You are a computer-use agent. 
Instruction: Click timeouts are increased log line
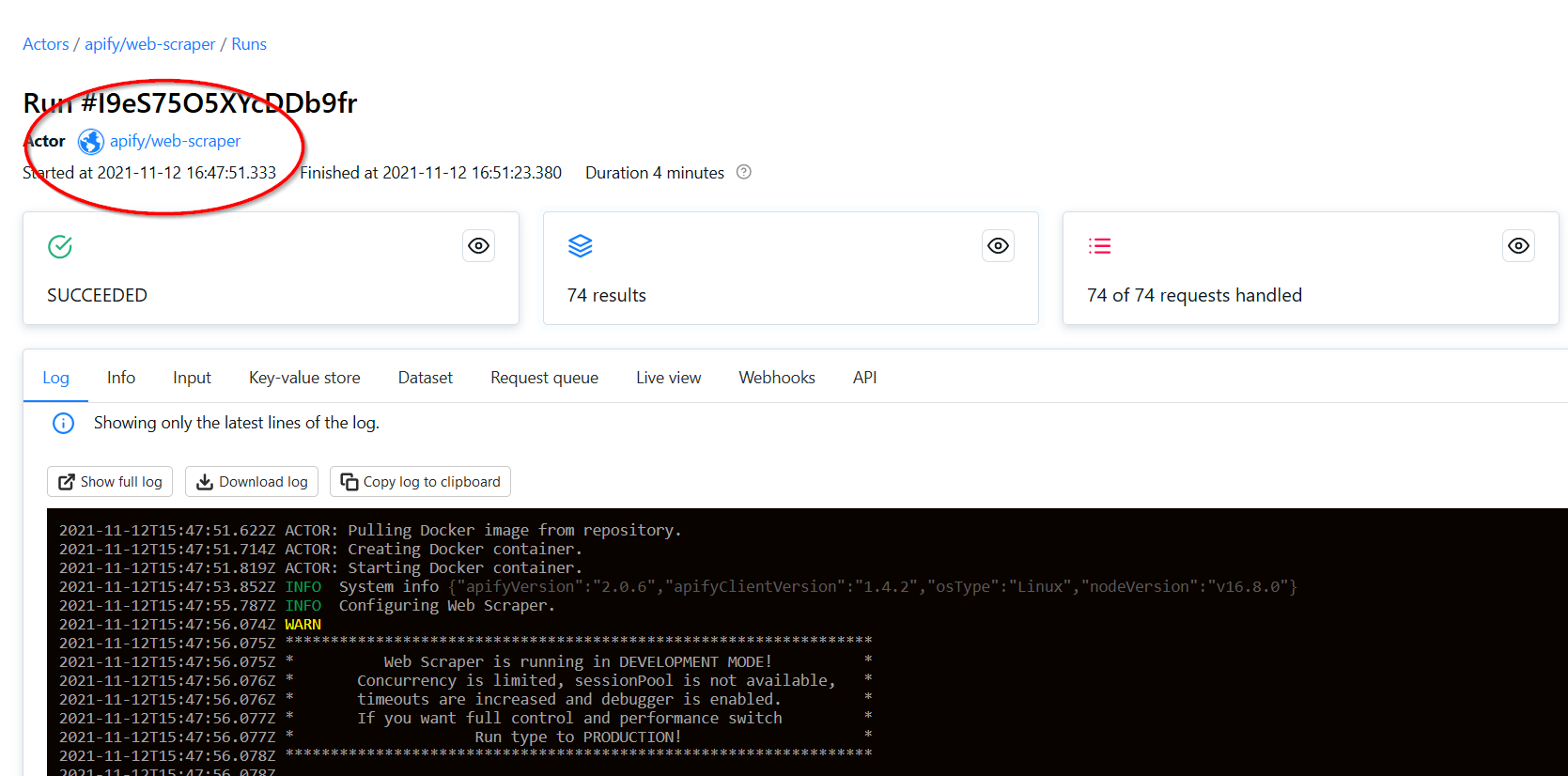tap(466, 699)
